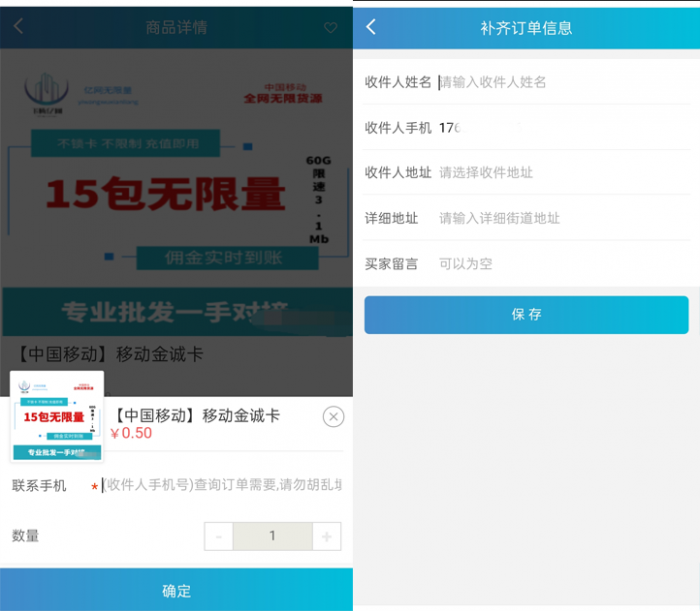Tap the product title below the banner
Viewport: 700px width, 611px height.
pos(110,354)
